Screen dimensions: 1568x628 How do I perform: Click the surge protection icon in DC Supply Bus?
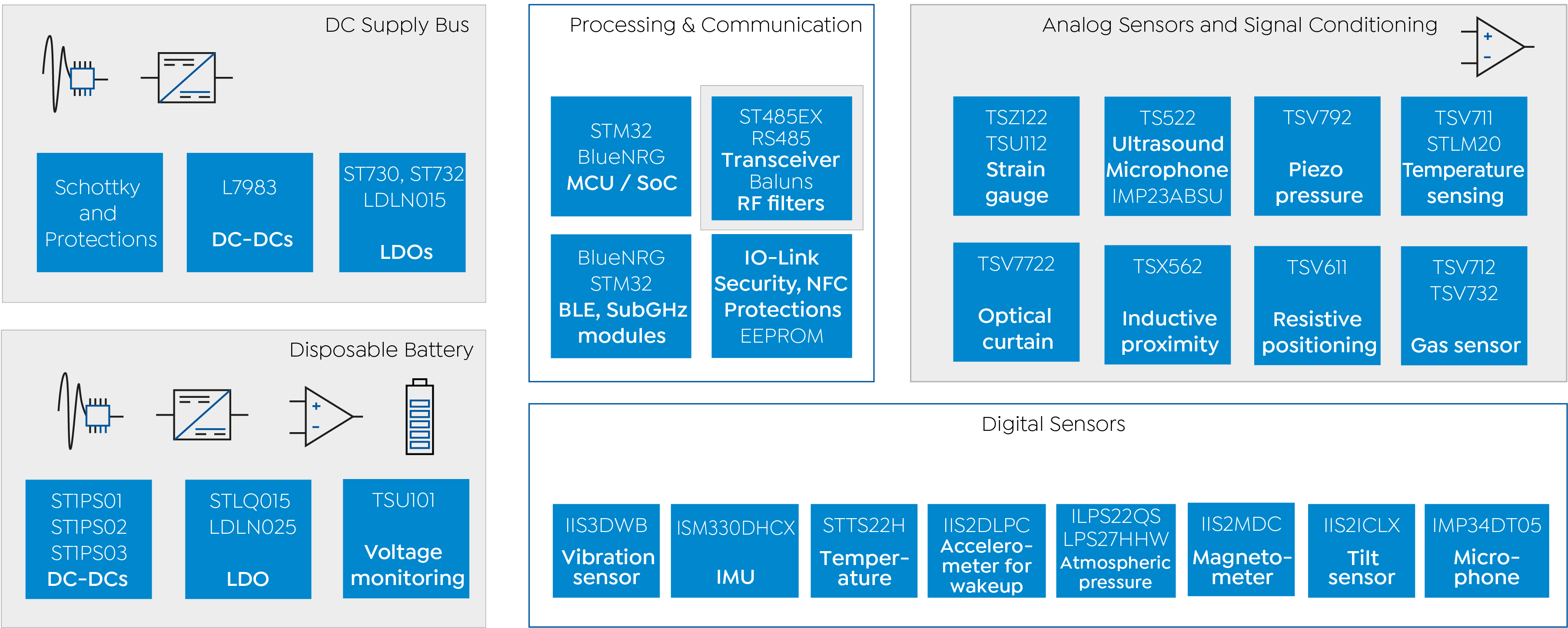pyautogui.click(x=75, y=74)
